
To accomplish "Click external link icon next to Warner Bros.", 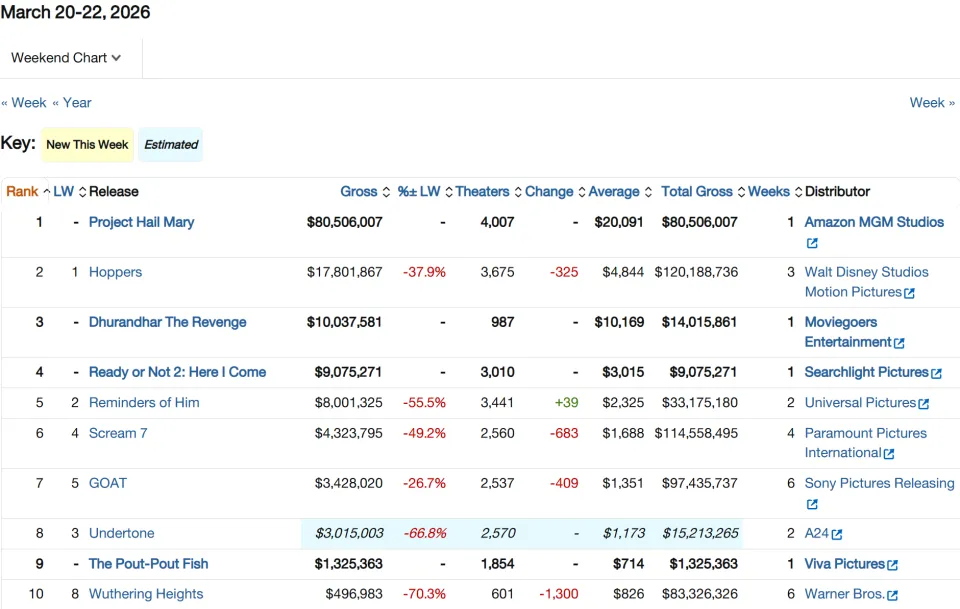I will click(893, 595).
